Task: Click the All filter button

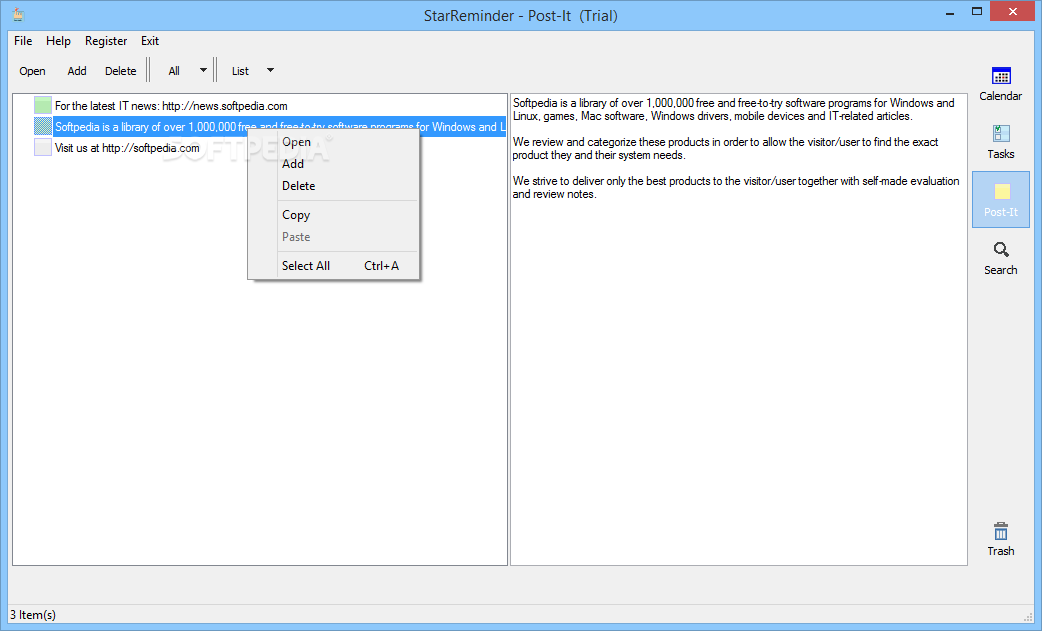Action: (174, 70)
